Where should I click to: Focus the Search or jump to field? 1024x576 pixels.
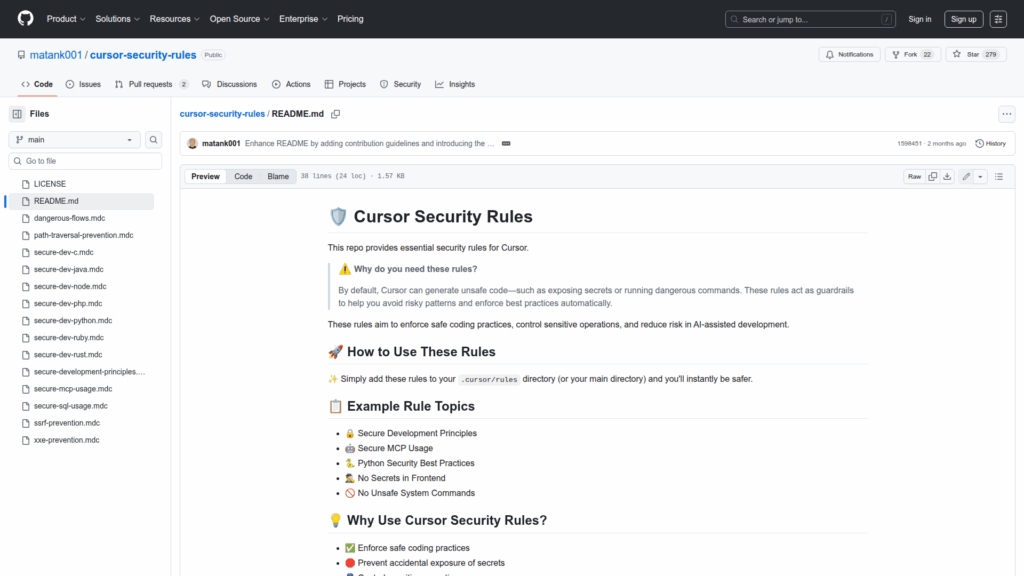[x=810, y=20]
